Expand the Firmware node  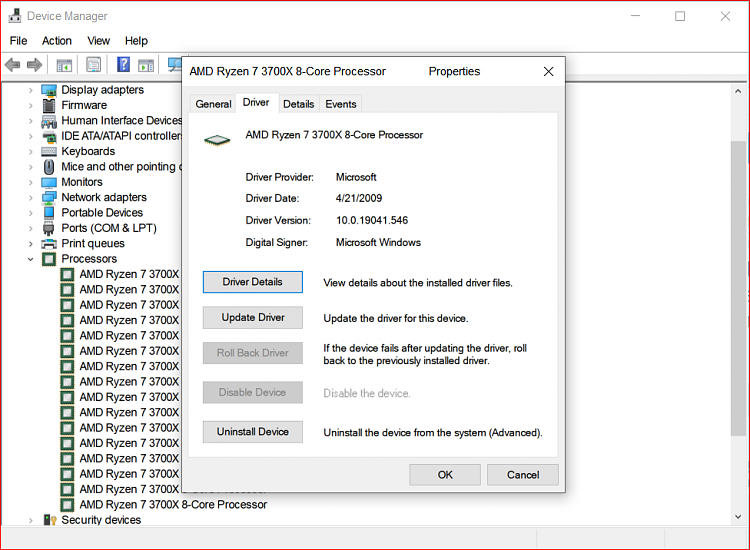click(31, 105)
